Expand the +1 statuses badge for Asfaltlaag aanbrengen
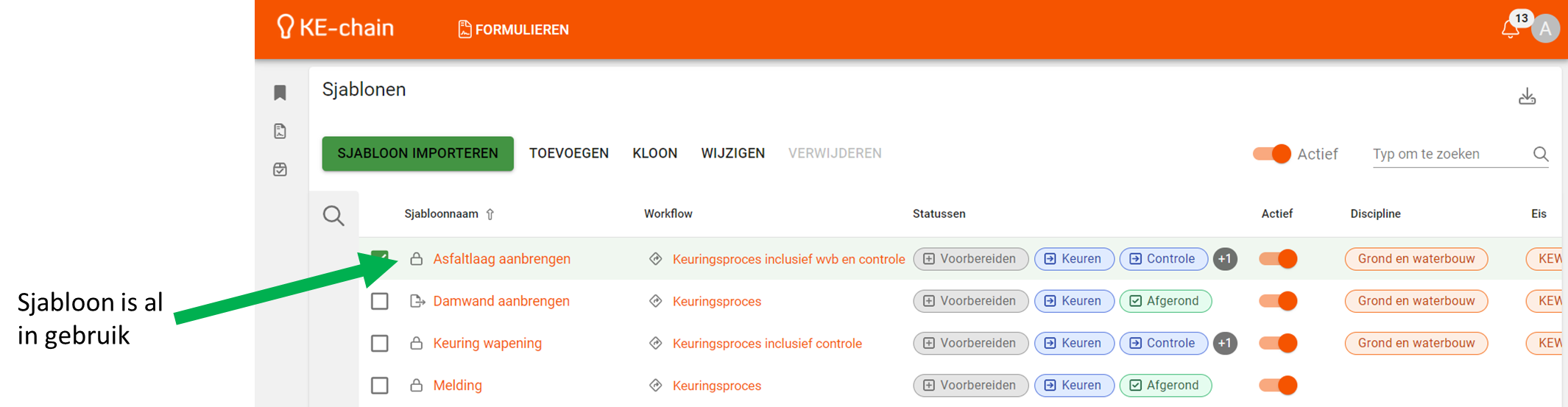 1225,259
